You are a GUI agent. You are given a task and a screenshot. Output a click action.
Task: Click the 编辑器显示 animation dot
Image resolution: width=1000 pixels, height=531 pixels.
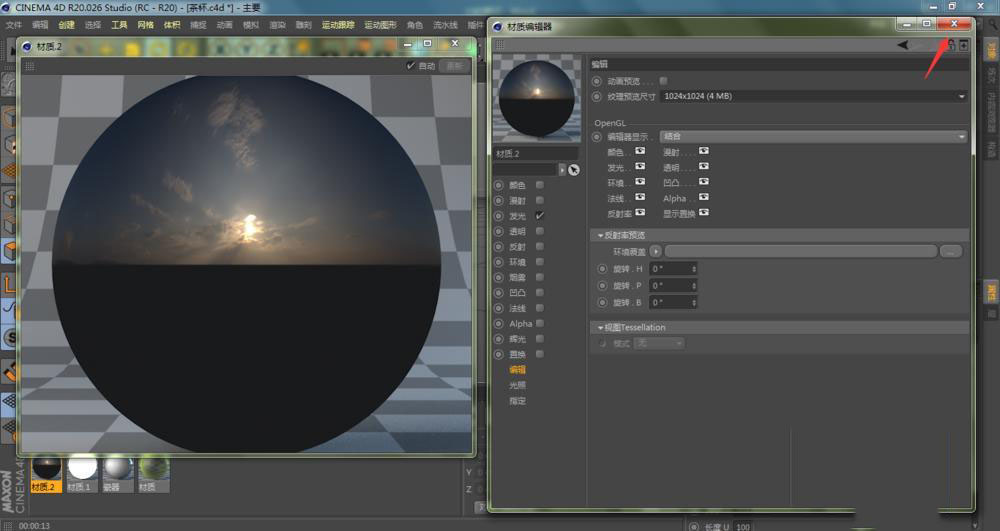[x=596, y=136]
